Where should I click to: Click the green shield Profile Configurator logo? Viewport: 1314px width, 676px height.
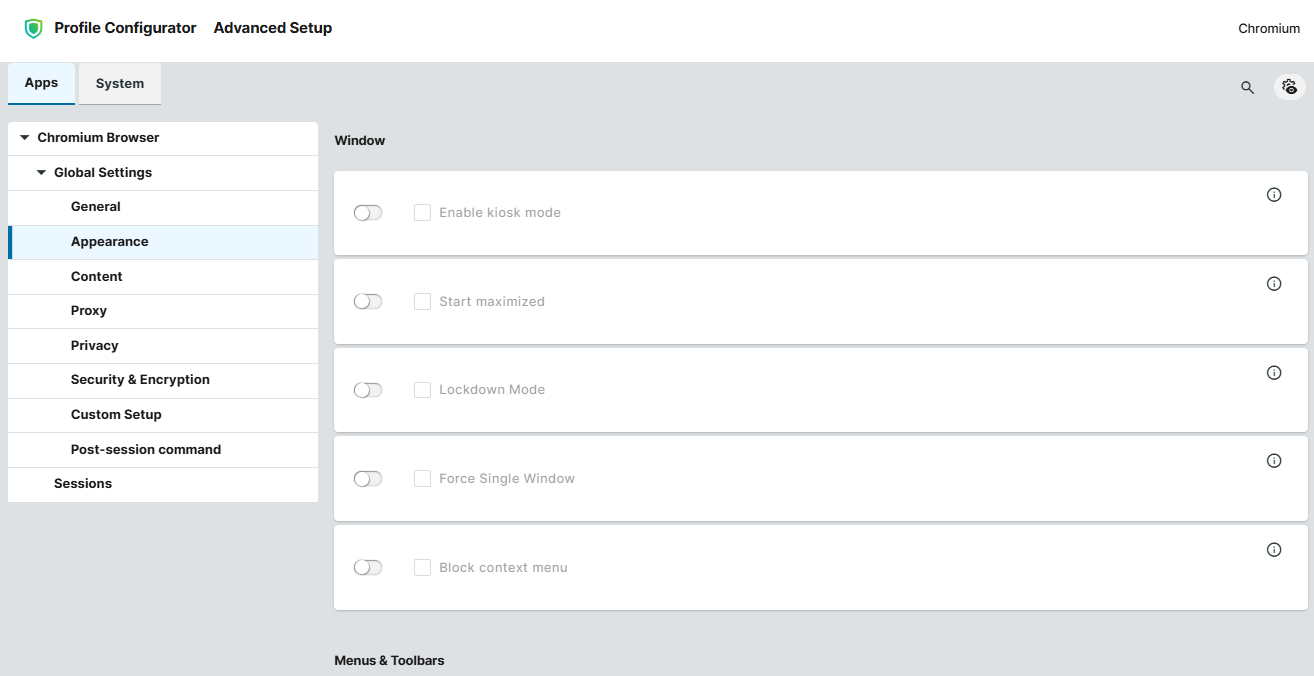(34, 28)
